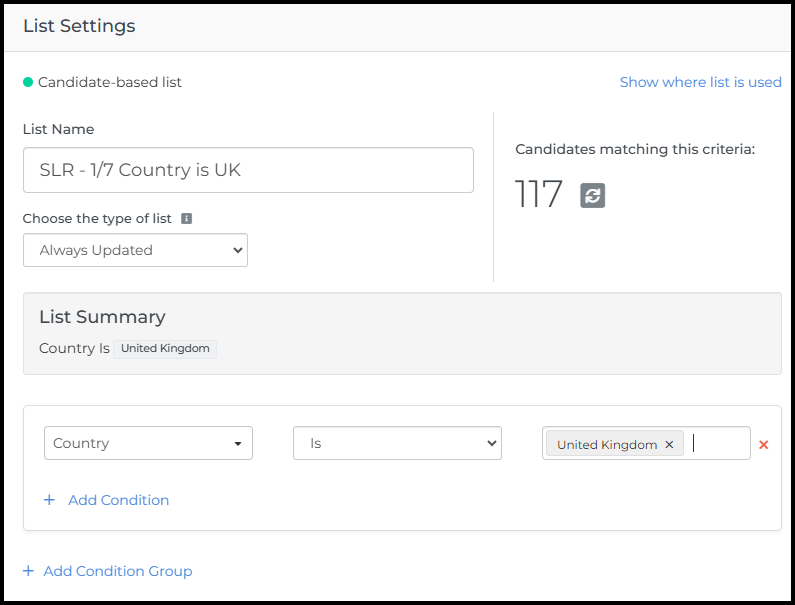795x605 pixels.
Task: Focus the List Name text field
Action: (x=248, y=170)
